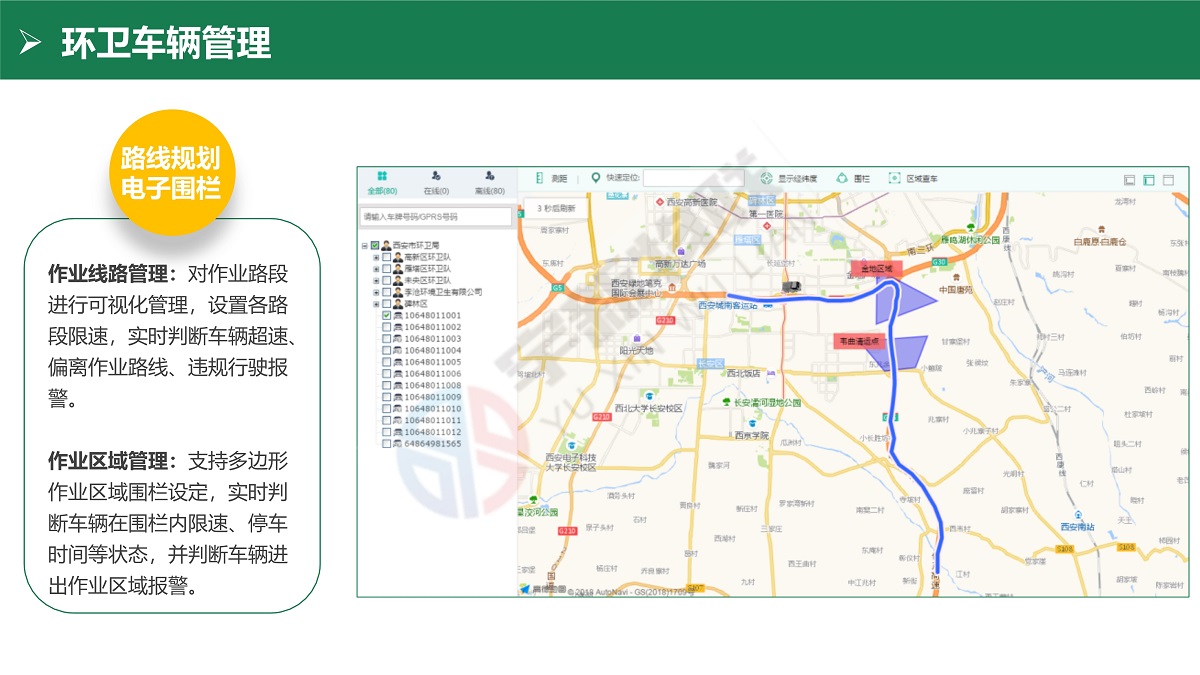This screenshot has width=1200, height=675.
Task: Select vehicle 10648011004 in tree
Action: (x=433, y=350)
